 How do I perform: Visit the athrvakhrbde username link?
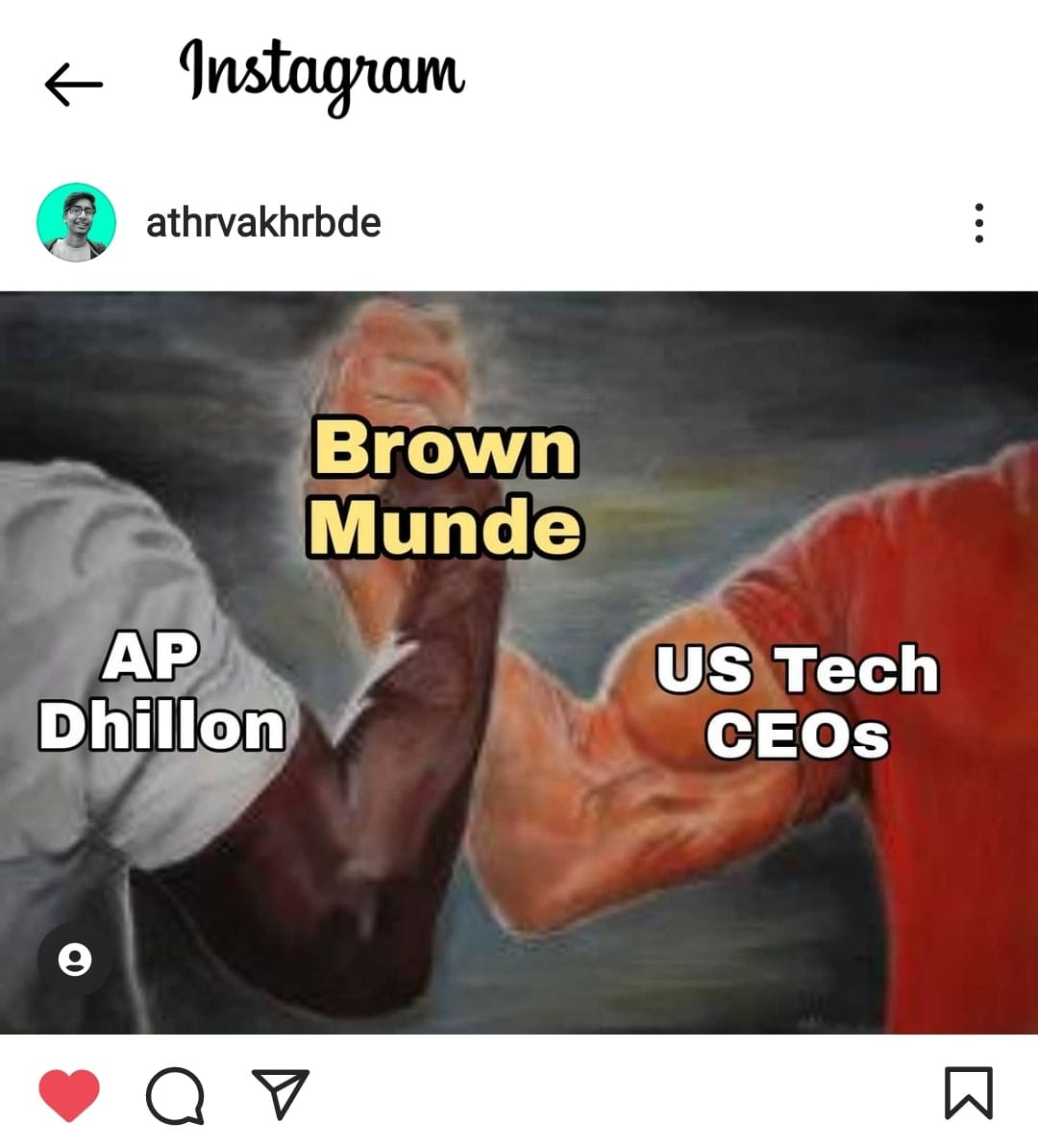click(263, 222)
